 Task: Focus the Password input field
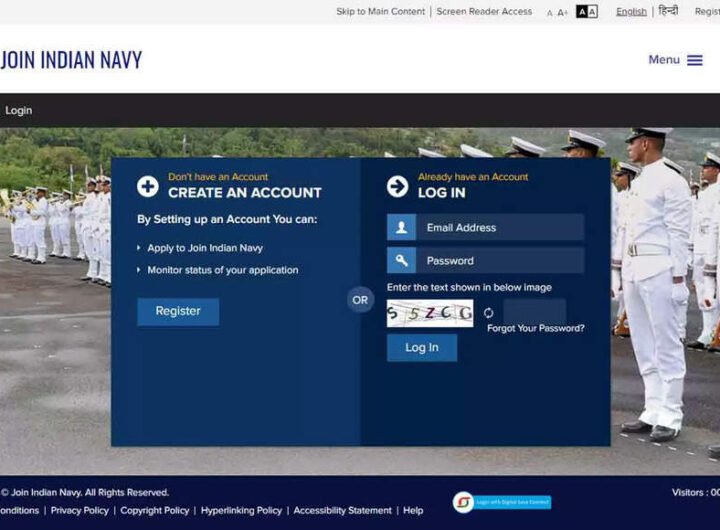coord(500,260)
